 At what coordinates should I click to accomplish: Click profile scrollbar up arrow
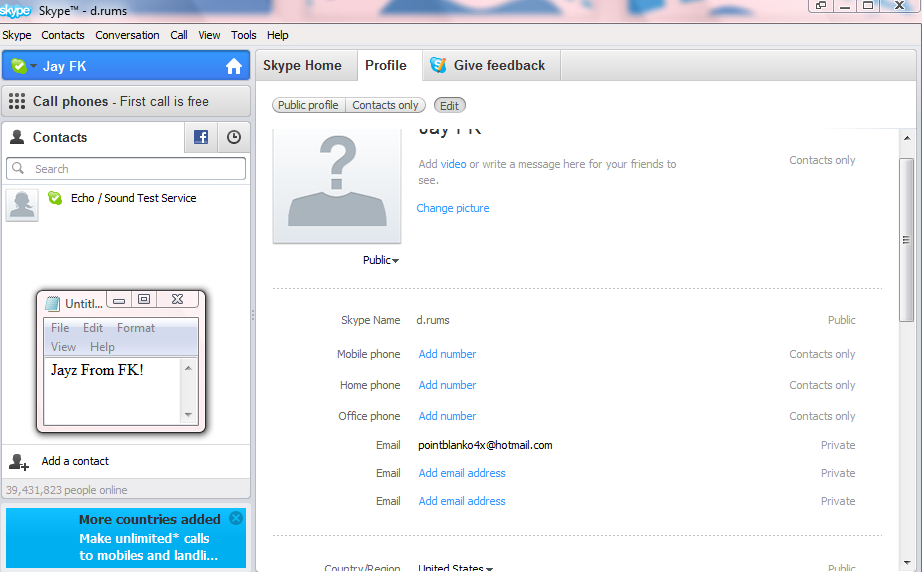(907, 138)
